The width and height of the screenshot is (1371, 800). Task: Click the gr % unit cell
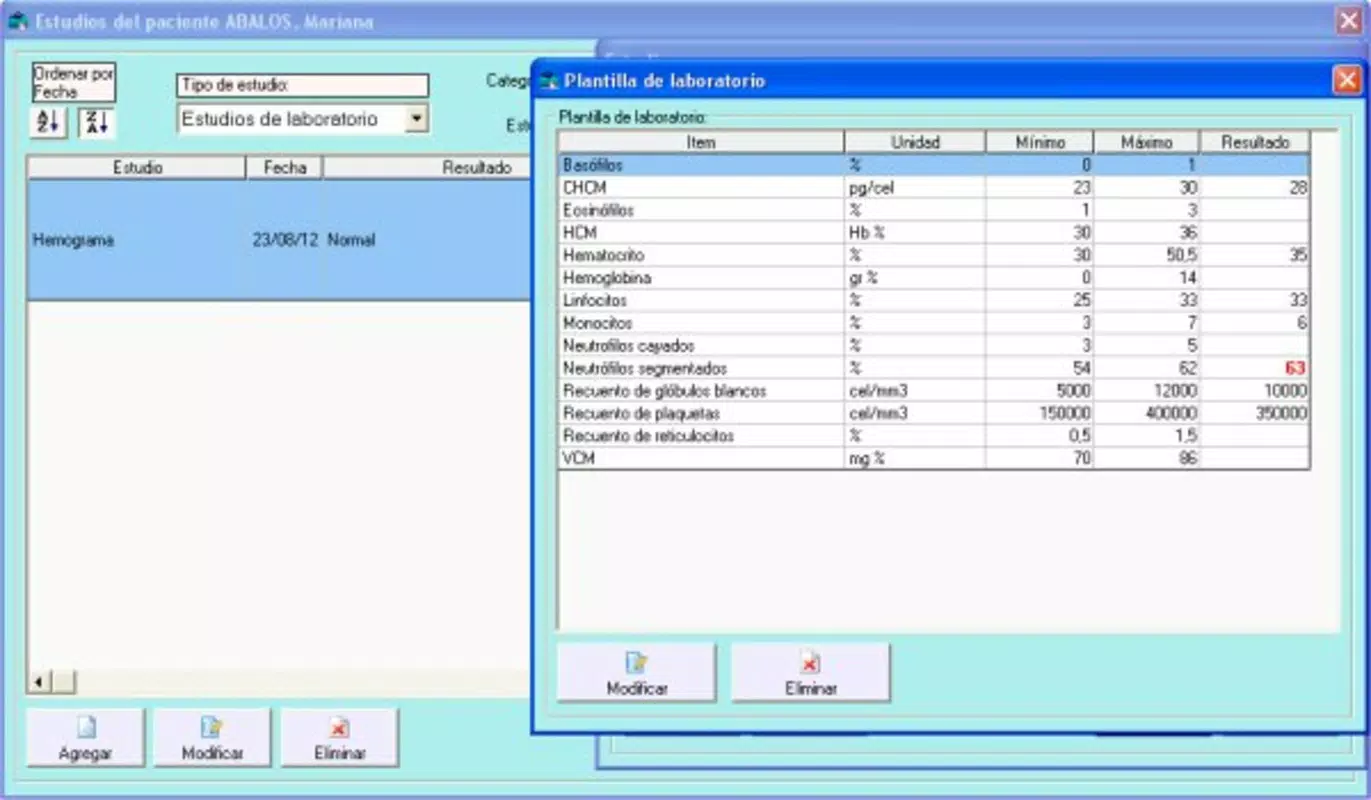click(915, 278)
